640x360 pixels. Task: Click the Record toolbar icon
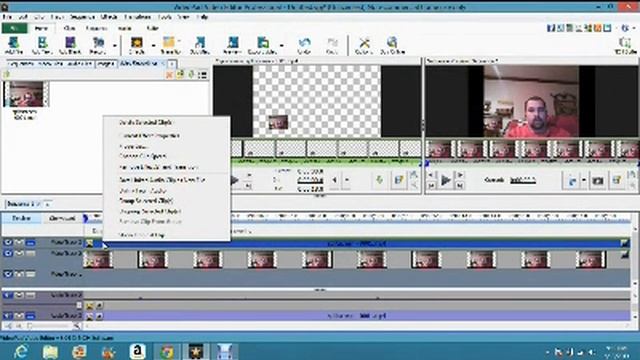tap(98, 45)
